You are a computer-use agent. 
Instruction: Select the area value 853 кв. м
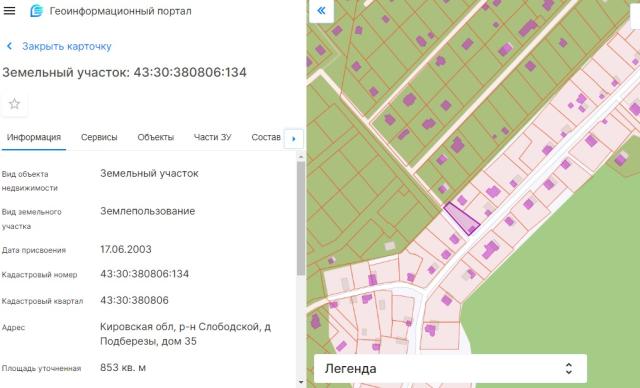pos(123,368)
